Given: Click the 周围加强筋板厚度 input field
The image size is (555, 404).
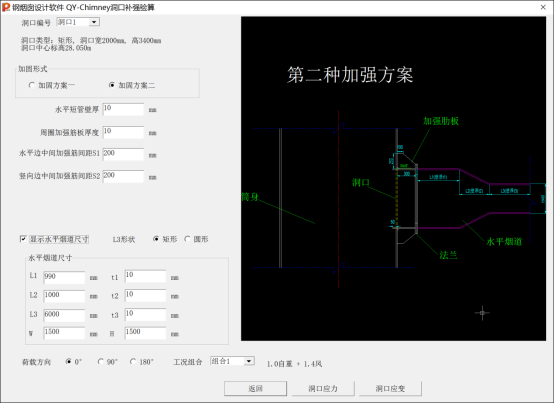Looking at the screenshot, I should pyautogui.click(x=123, y=132).
